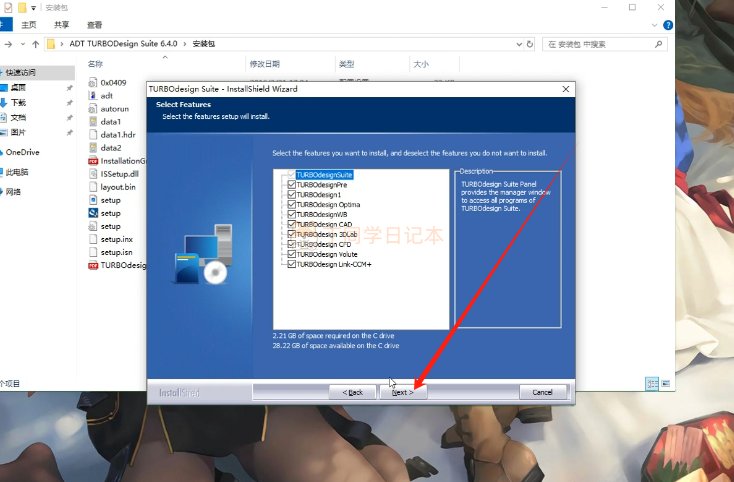
Task: Open the 主页 ribbon tab
Action: coord(29,25)
